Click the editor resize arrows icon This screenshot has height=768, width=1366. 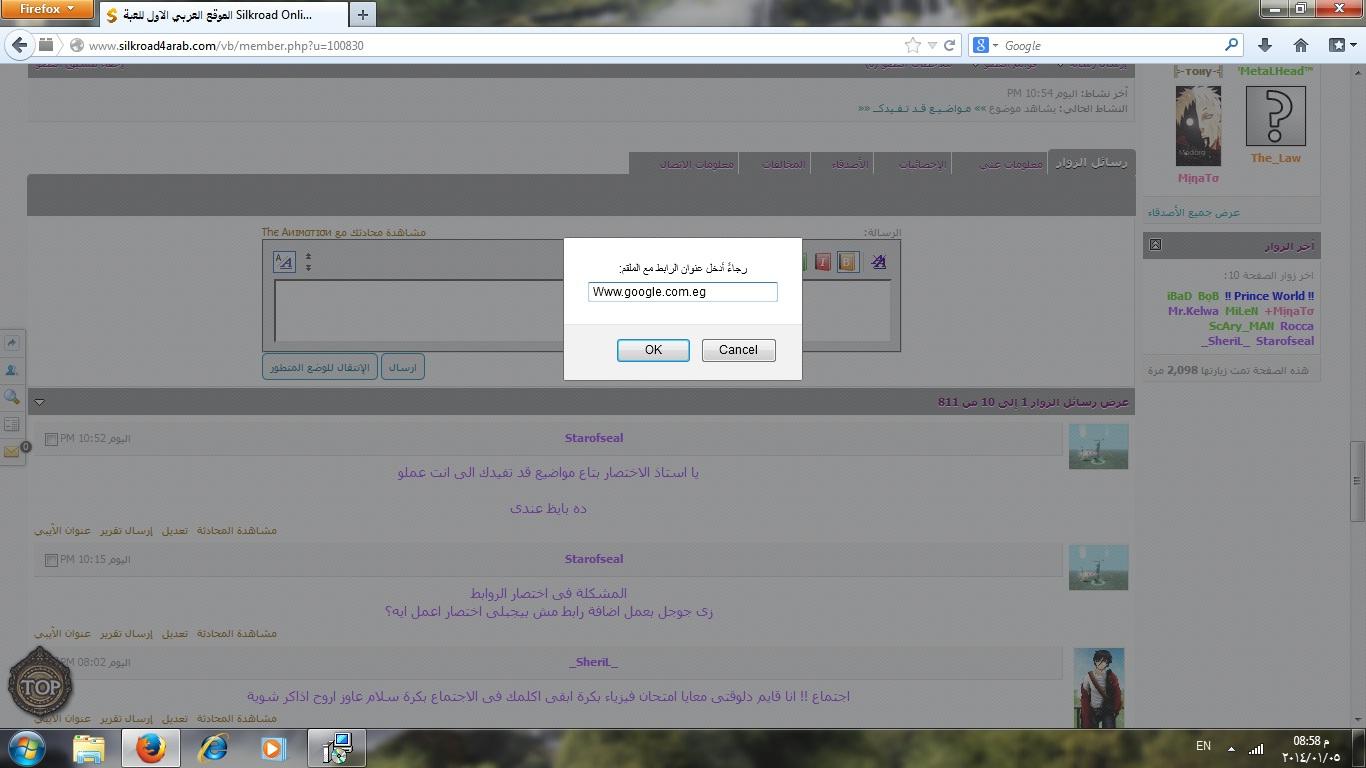308,262
